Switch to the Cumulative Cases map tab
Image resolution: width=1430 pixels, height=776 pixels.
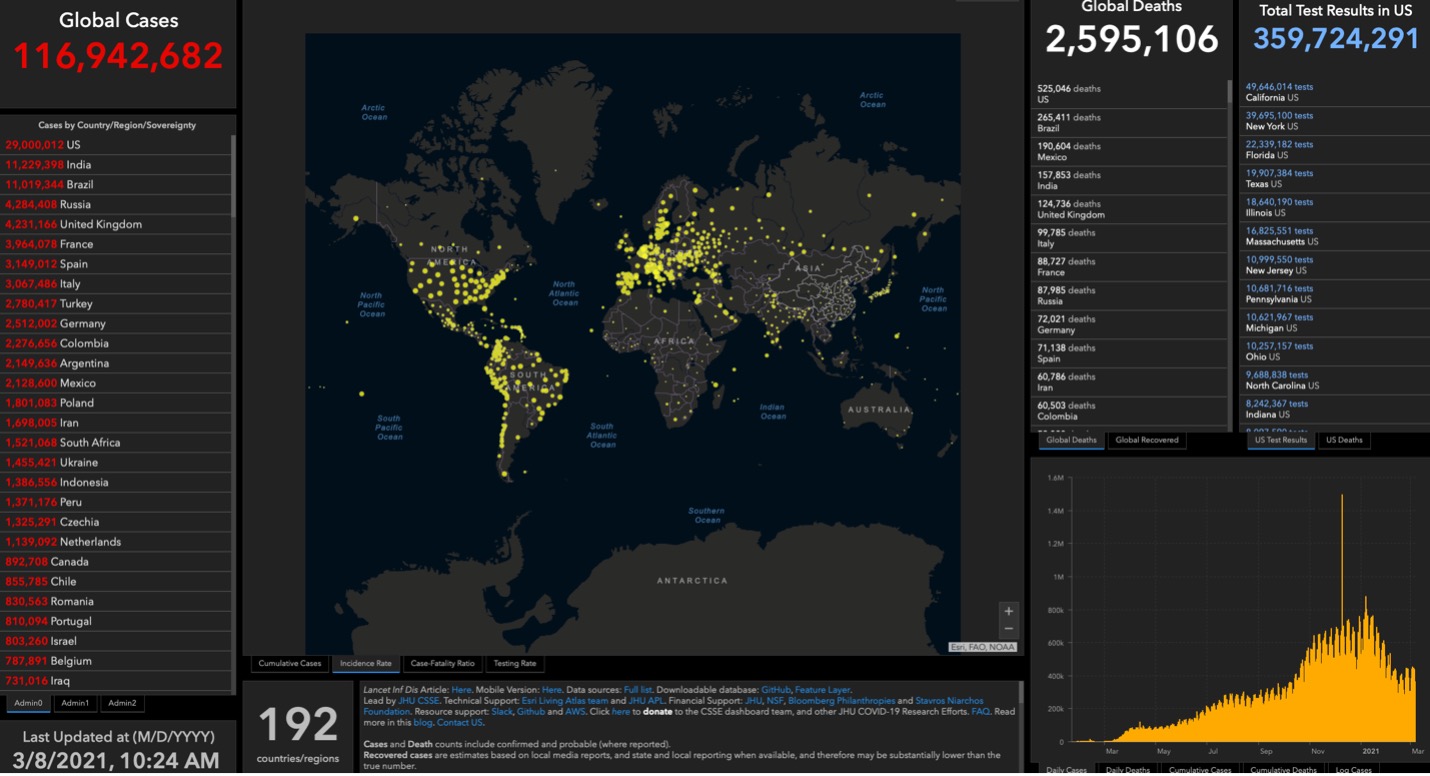pyautogui.click(x=289, y=663)
